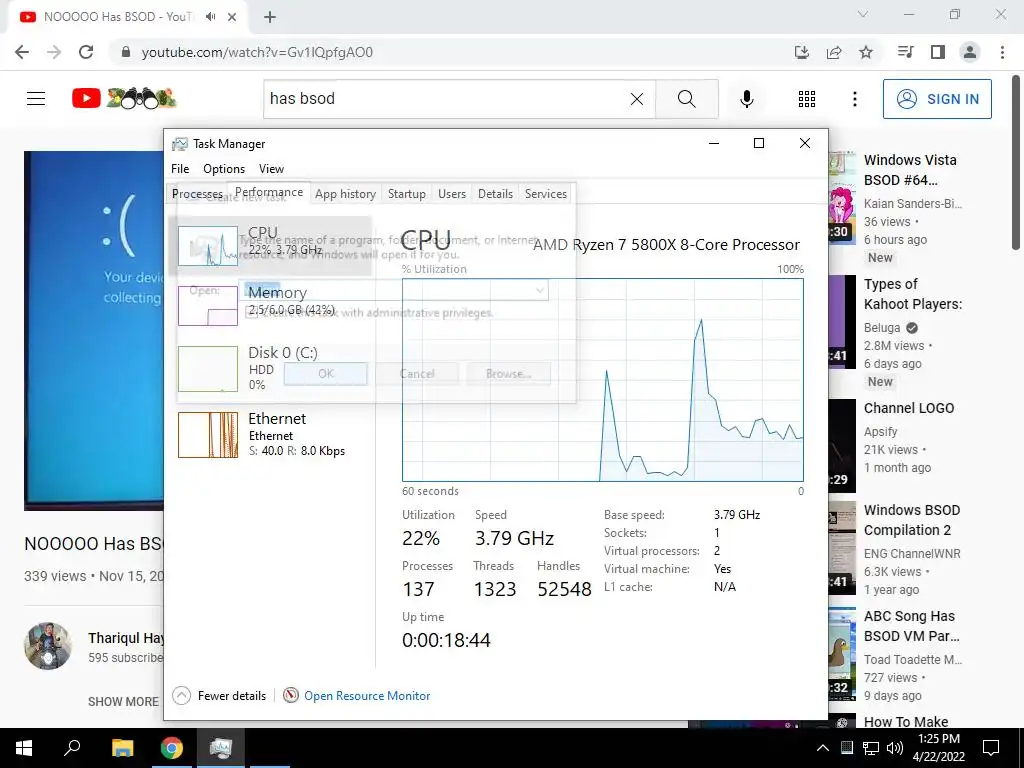
Task: Open Task Manager File menu
Action: [180, 168]
